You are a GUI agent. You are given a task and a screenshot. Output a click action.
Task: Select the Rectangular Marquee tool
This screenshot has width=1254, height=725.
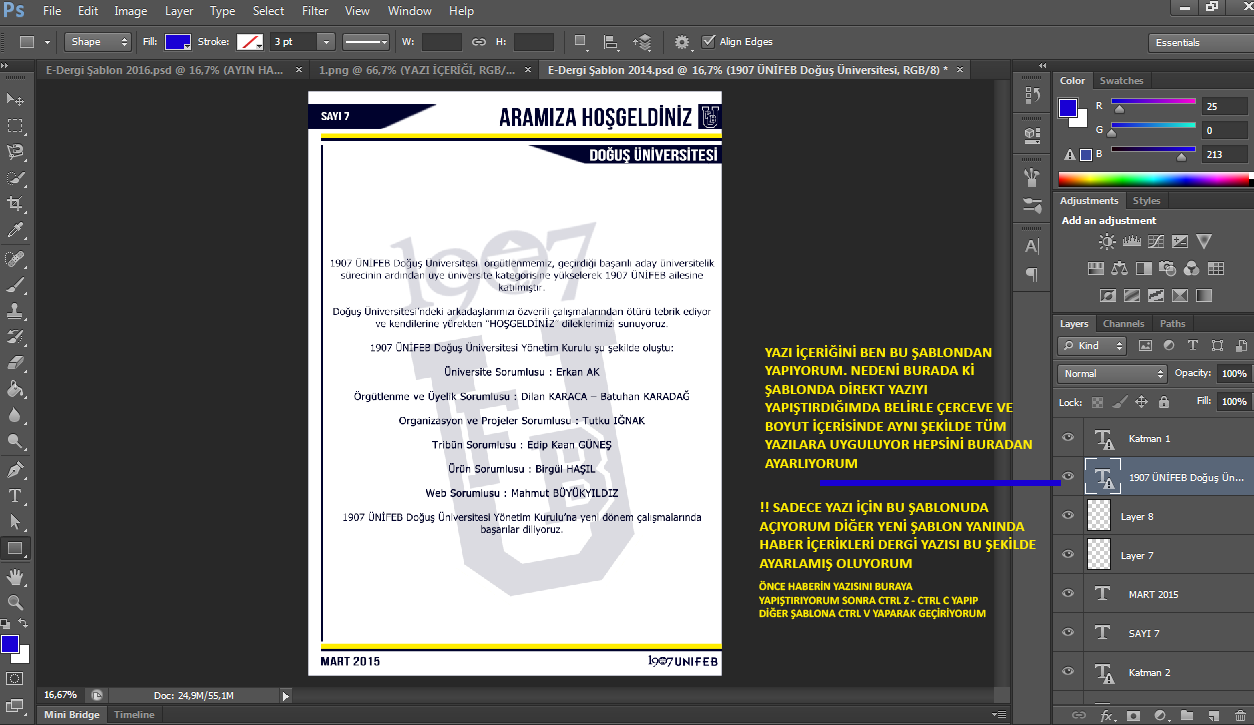(x=15, y=126)
